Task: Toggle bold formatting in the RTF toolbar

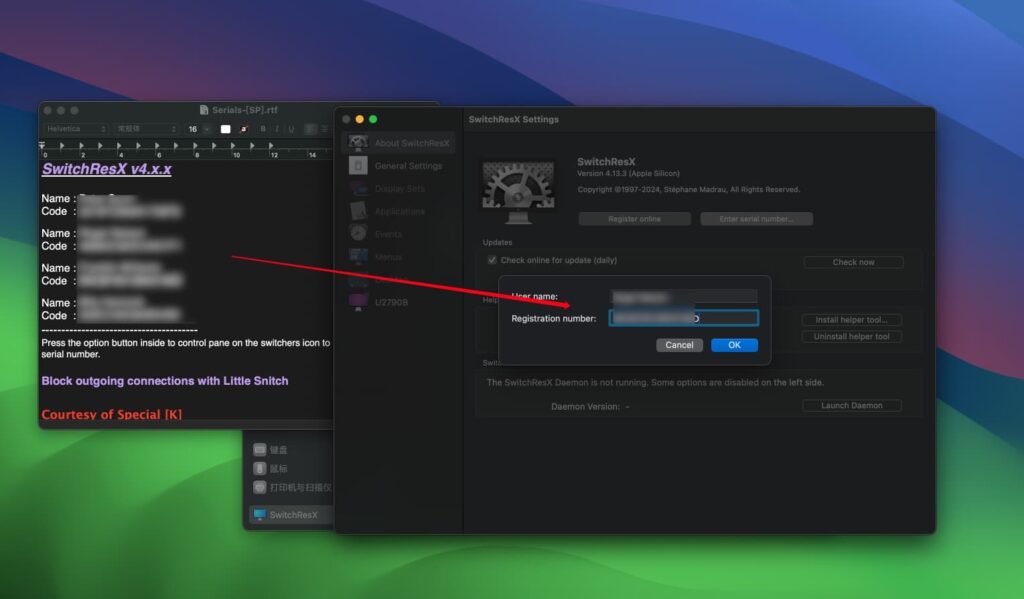Action: (x=262, y=129)
